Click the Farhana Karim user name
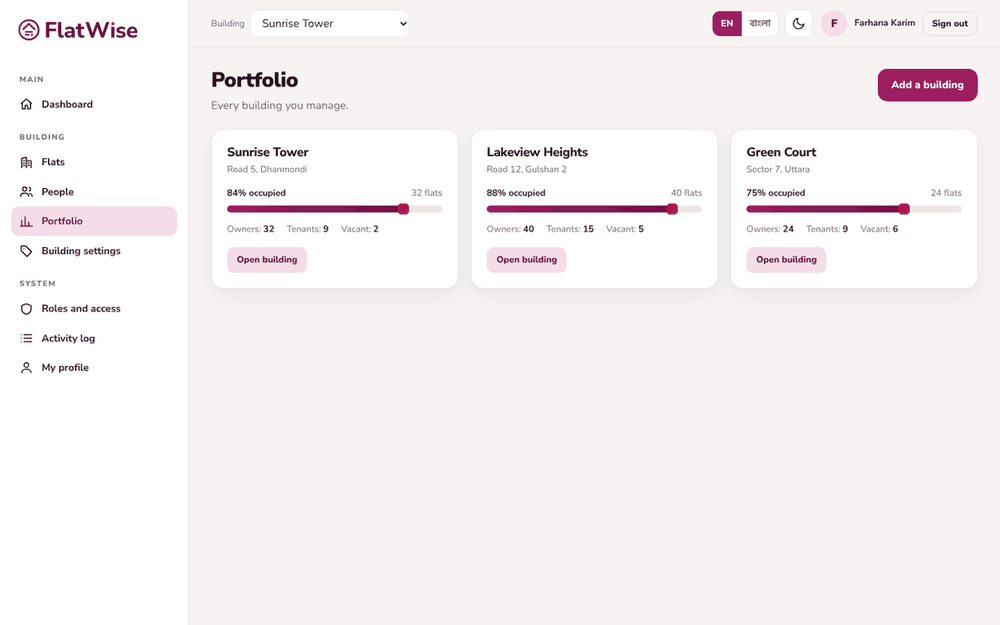 (885, 23)
